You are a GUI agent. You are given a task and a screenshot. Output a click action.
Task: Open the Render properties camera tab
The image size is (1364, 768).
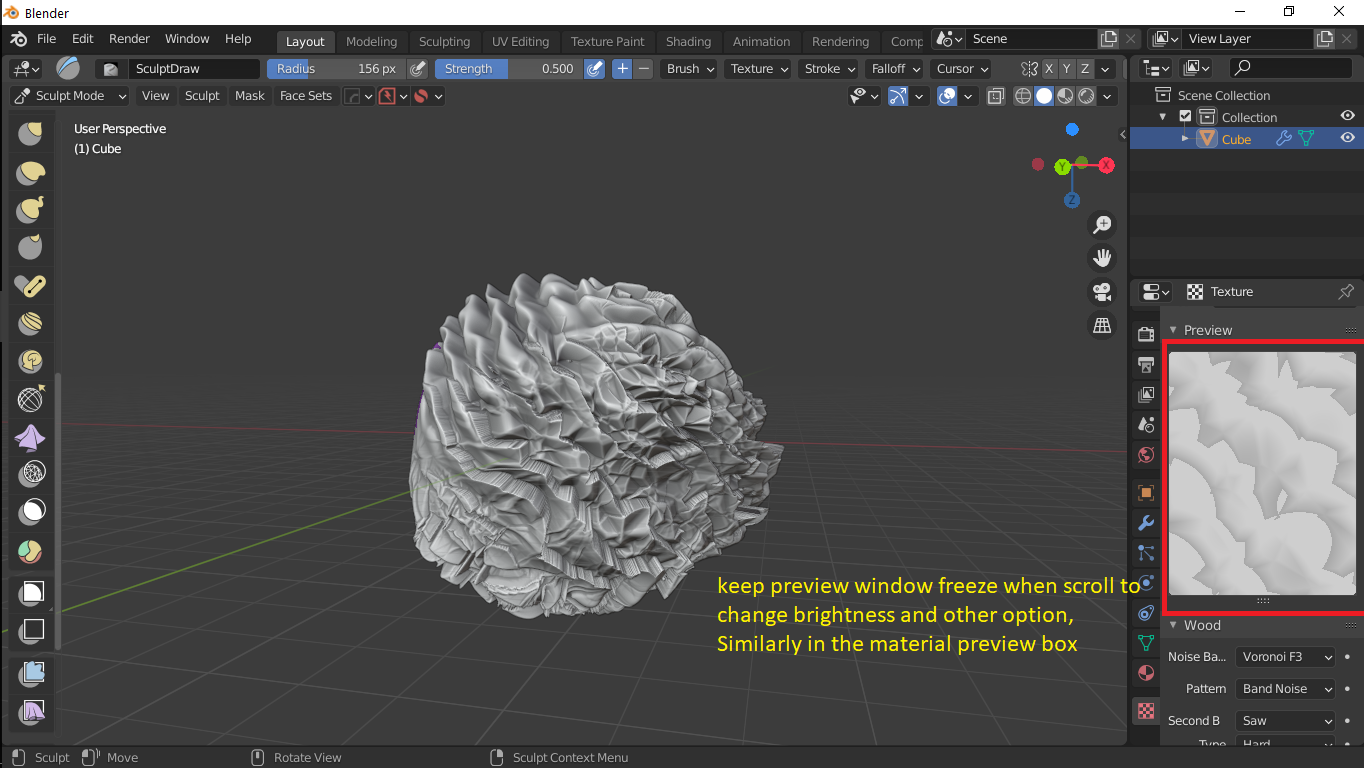(x=1146, y=334)
